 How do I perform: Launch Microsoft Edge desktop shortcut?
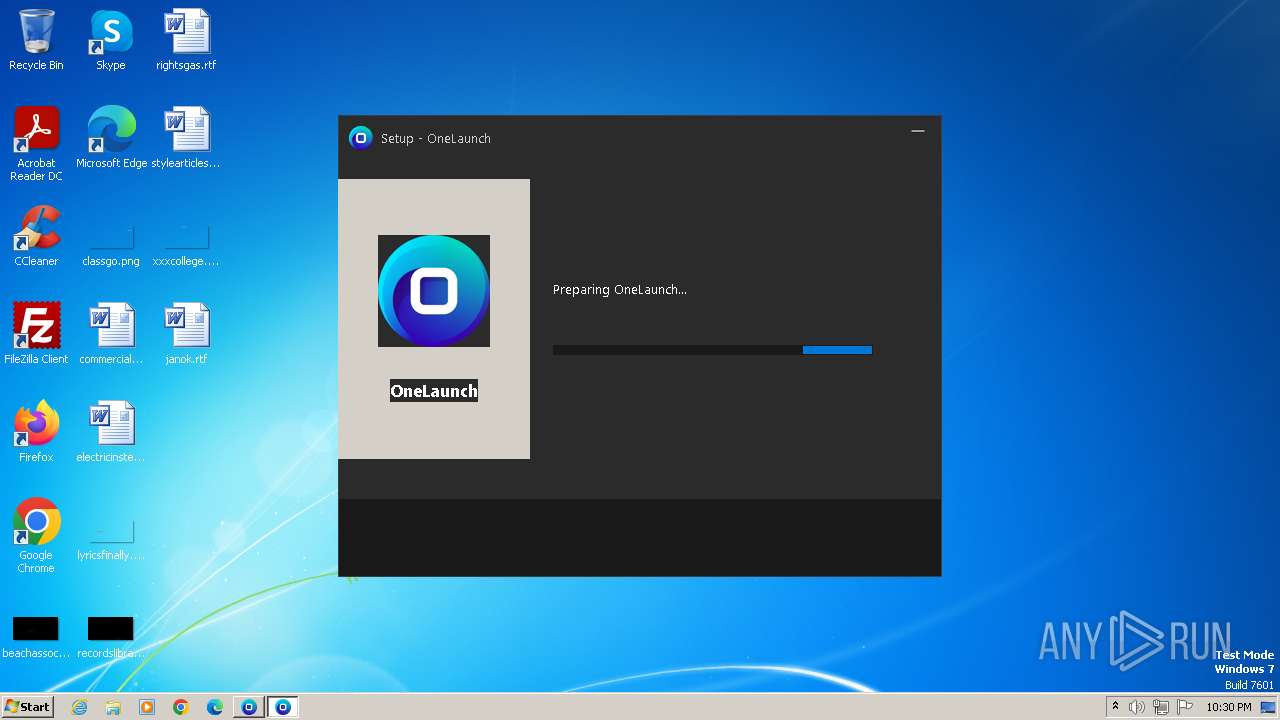(111, 138)
